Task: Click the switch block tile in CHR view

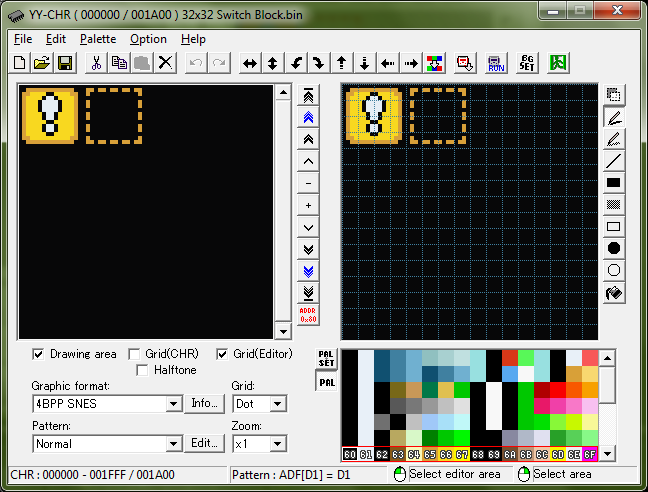Action: tap(50, 116)
